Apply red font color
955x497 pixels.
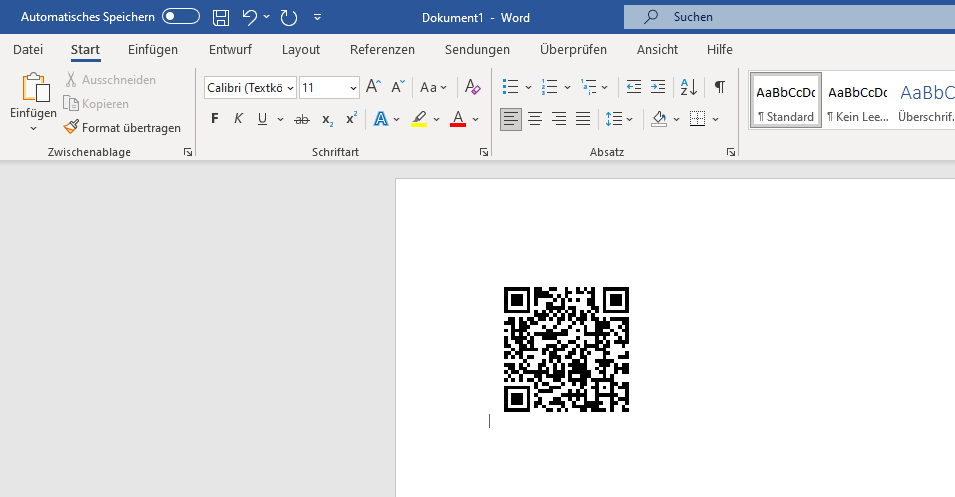pos(458,119)
